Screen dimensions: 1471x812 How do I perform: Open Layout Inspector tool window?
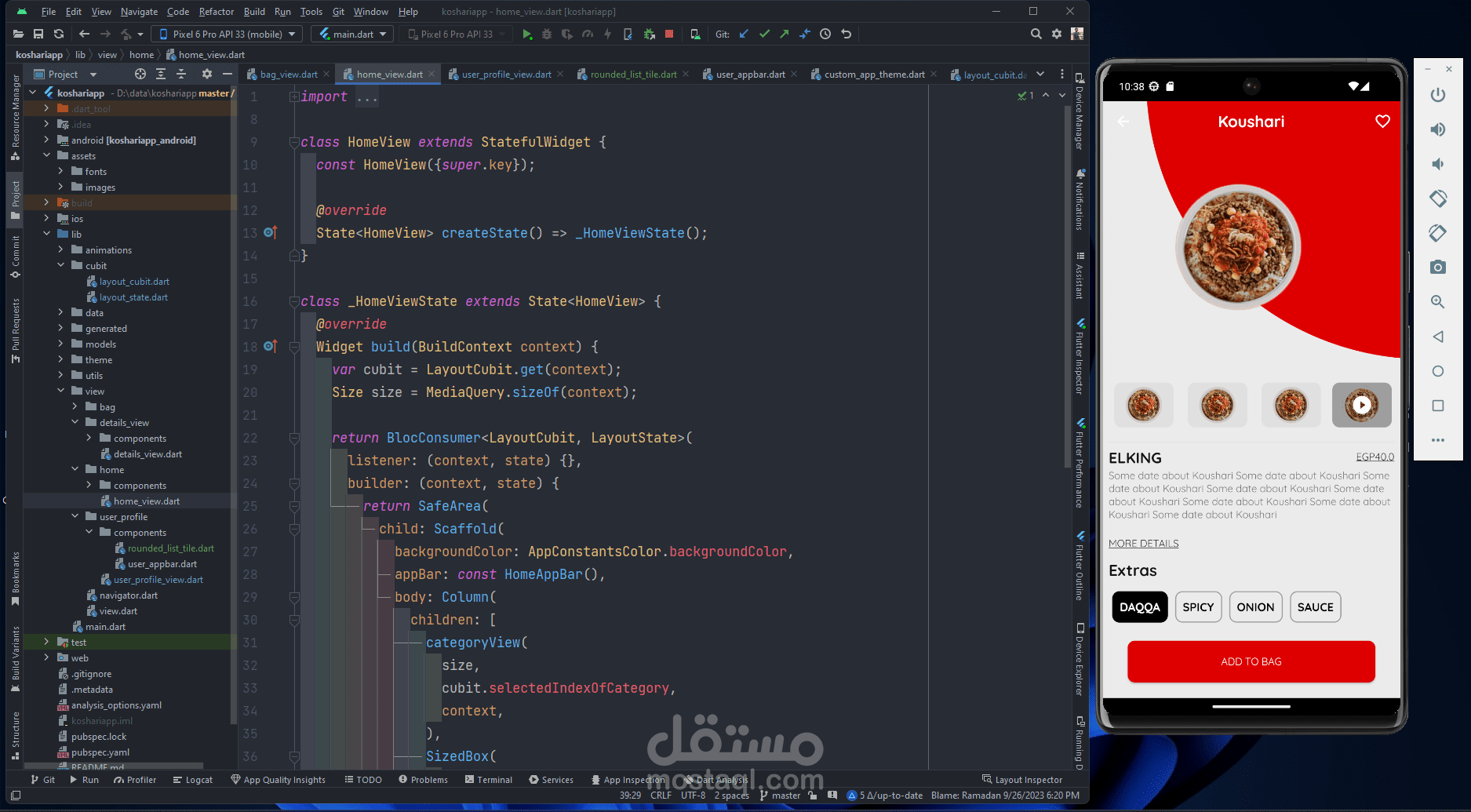[x=1022, y=780]
